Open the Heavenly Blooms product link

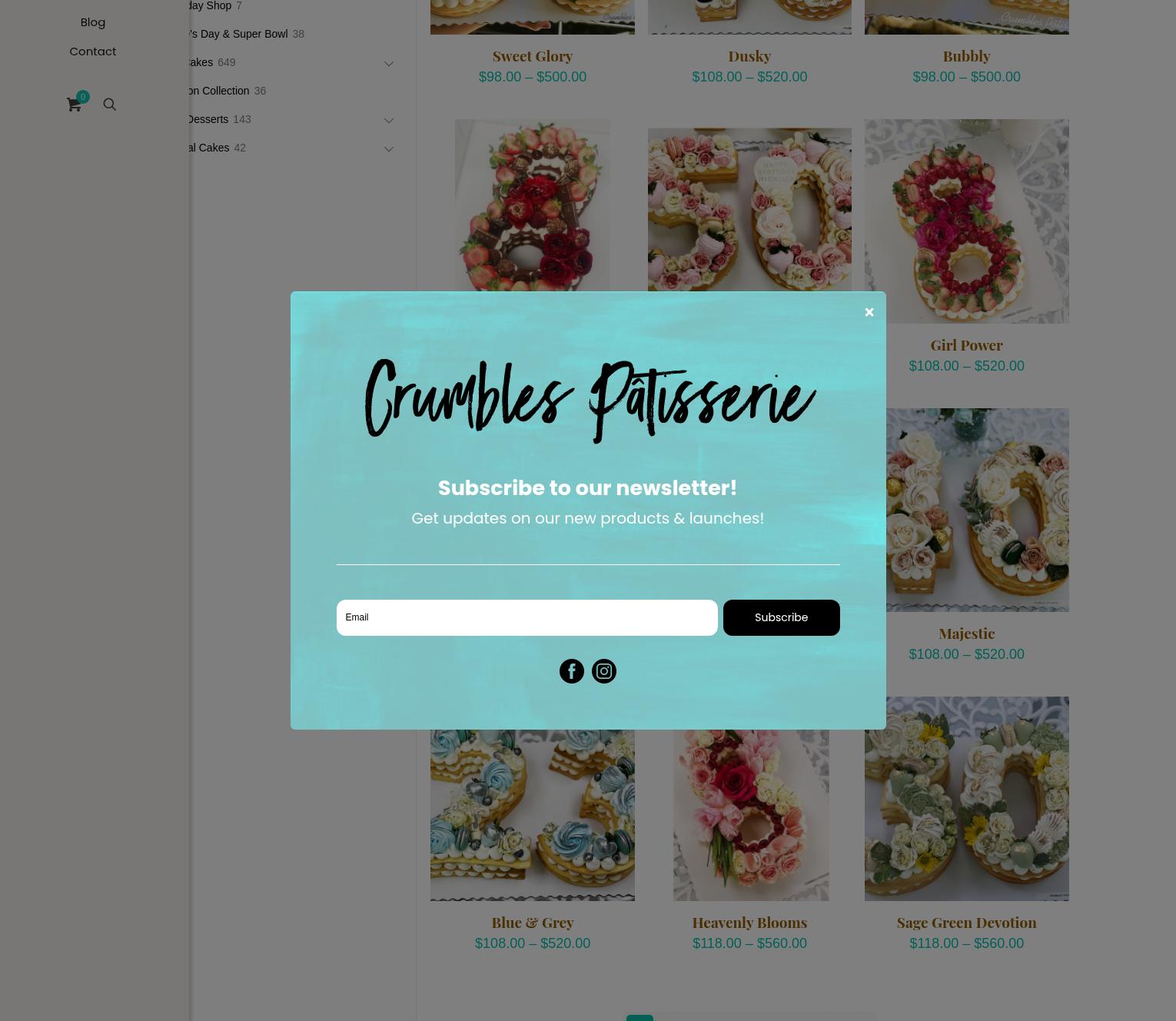749,922
